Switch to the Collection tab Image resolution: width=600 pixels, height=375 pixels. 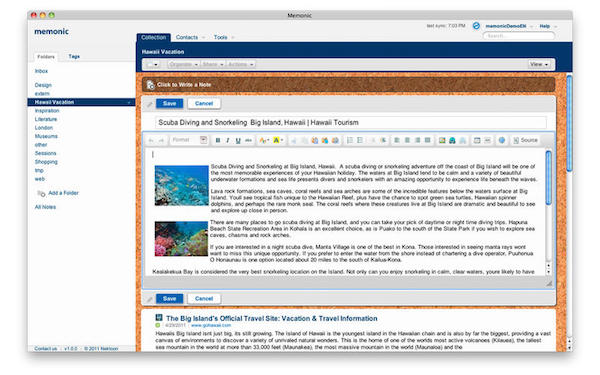point(153,37)
